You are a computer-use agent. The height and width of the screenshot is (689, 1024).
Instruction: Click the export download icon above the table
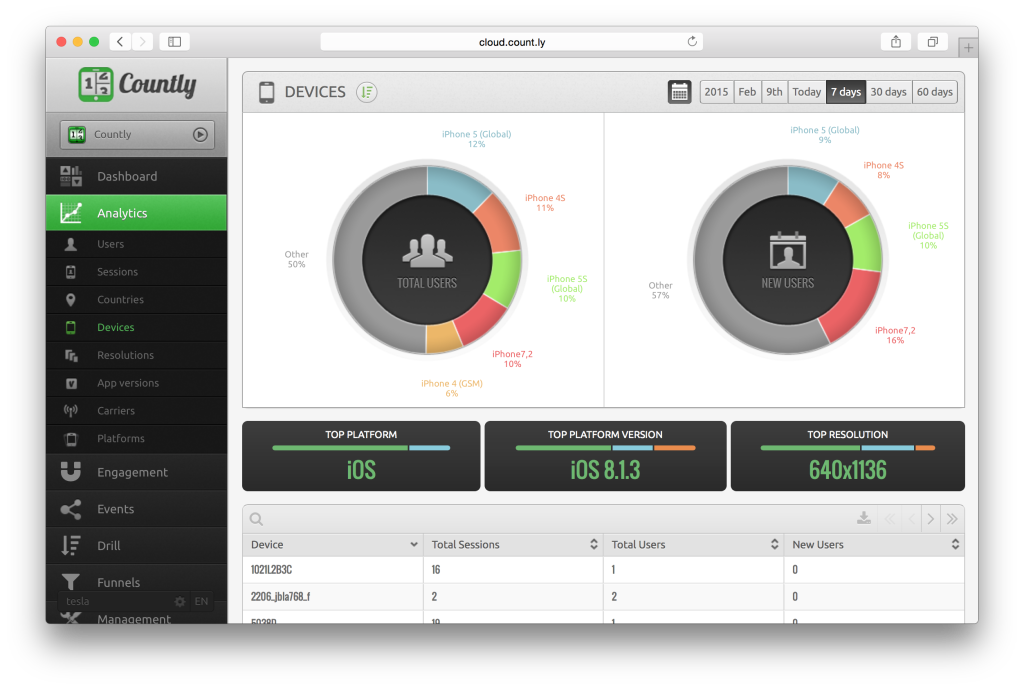[x=862, y=518]
